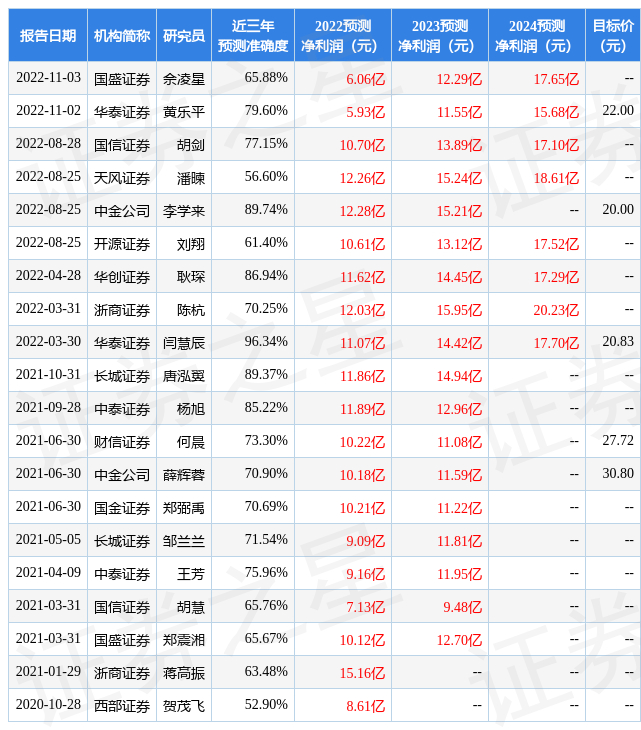Click researcher name 邹兰兰
641x730 pixels.
click(x=184, y=541)
